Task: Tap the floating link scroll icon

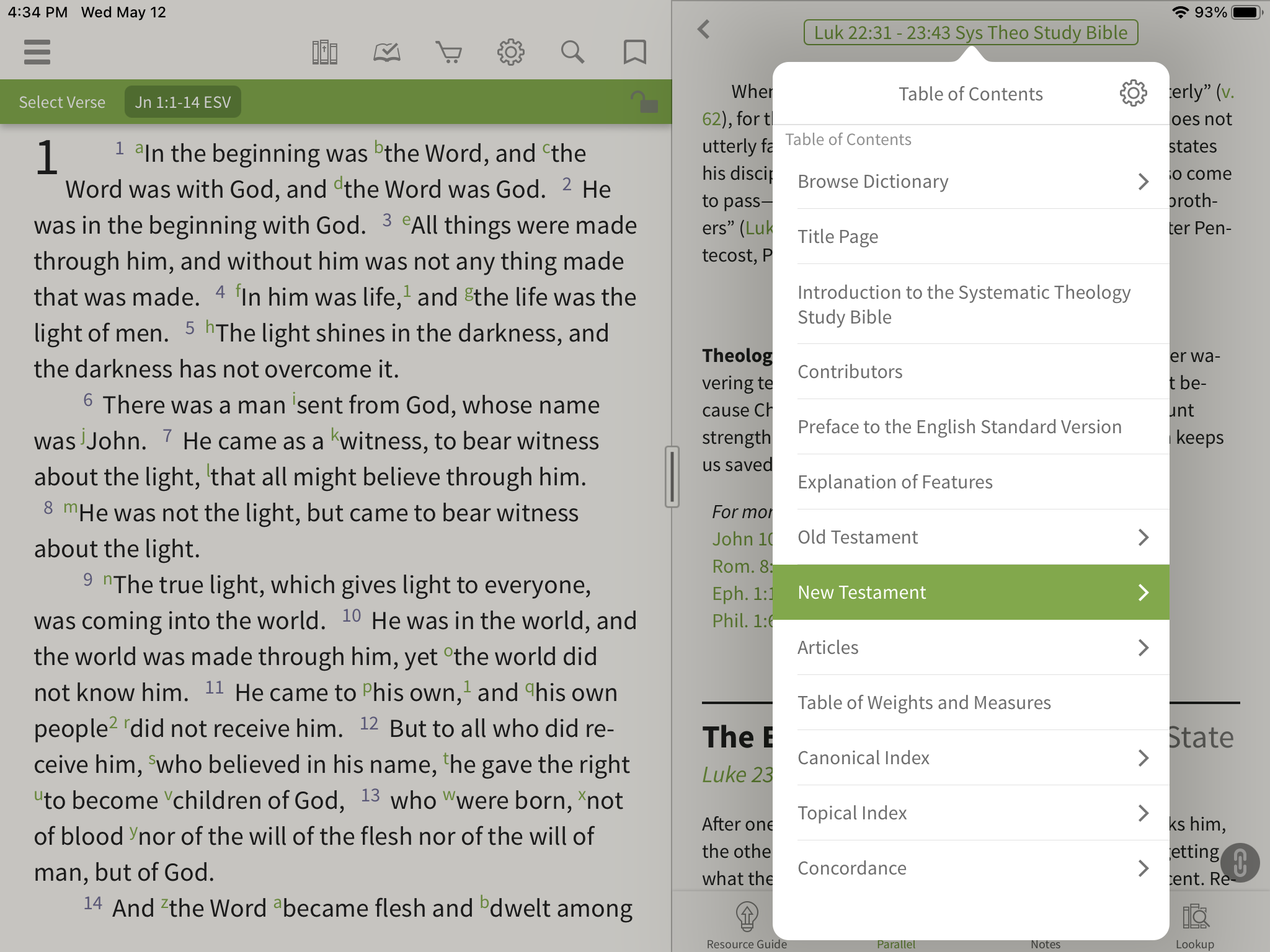Action: click(x=1240, y=862)
